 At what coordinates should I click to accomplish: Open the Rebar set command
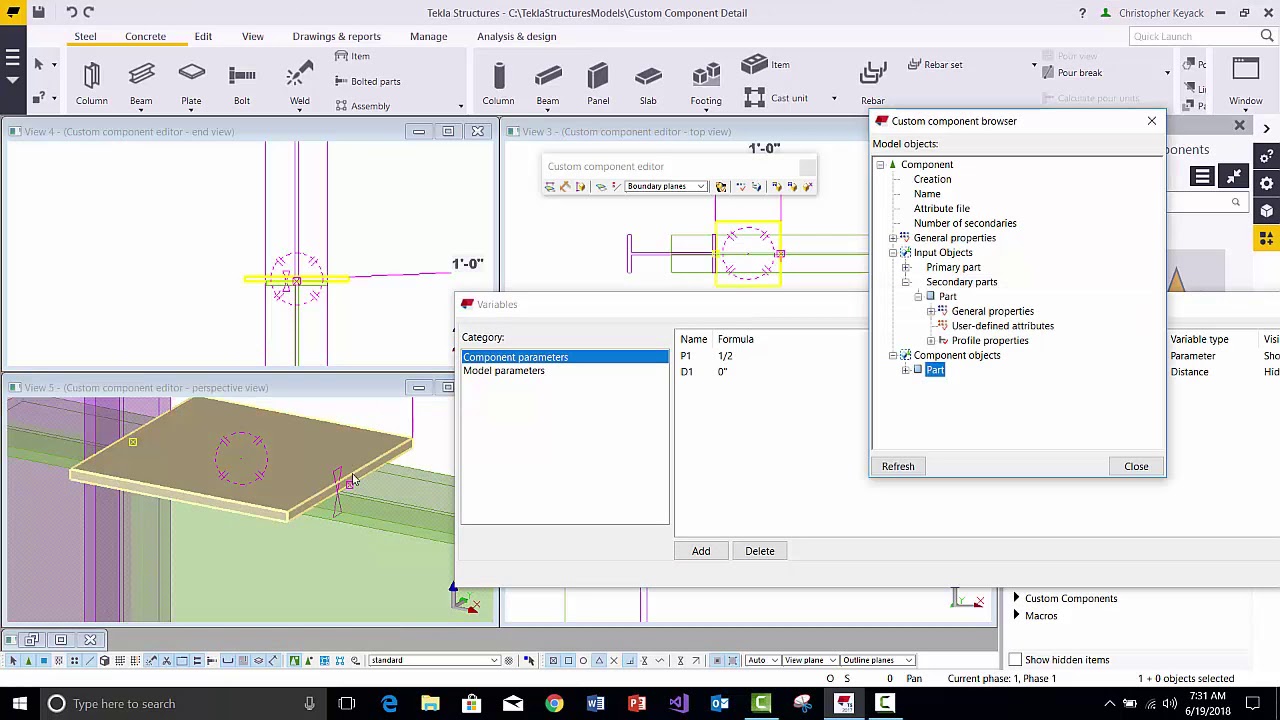coord(935,65)
